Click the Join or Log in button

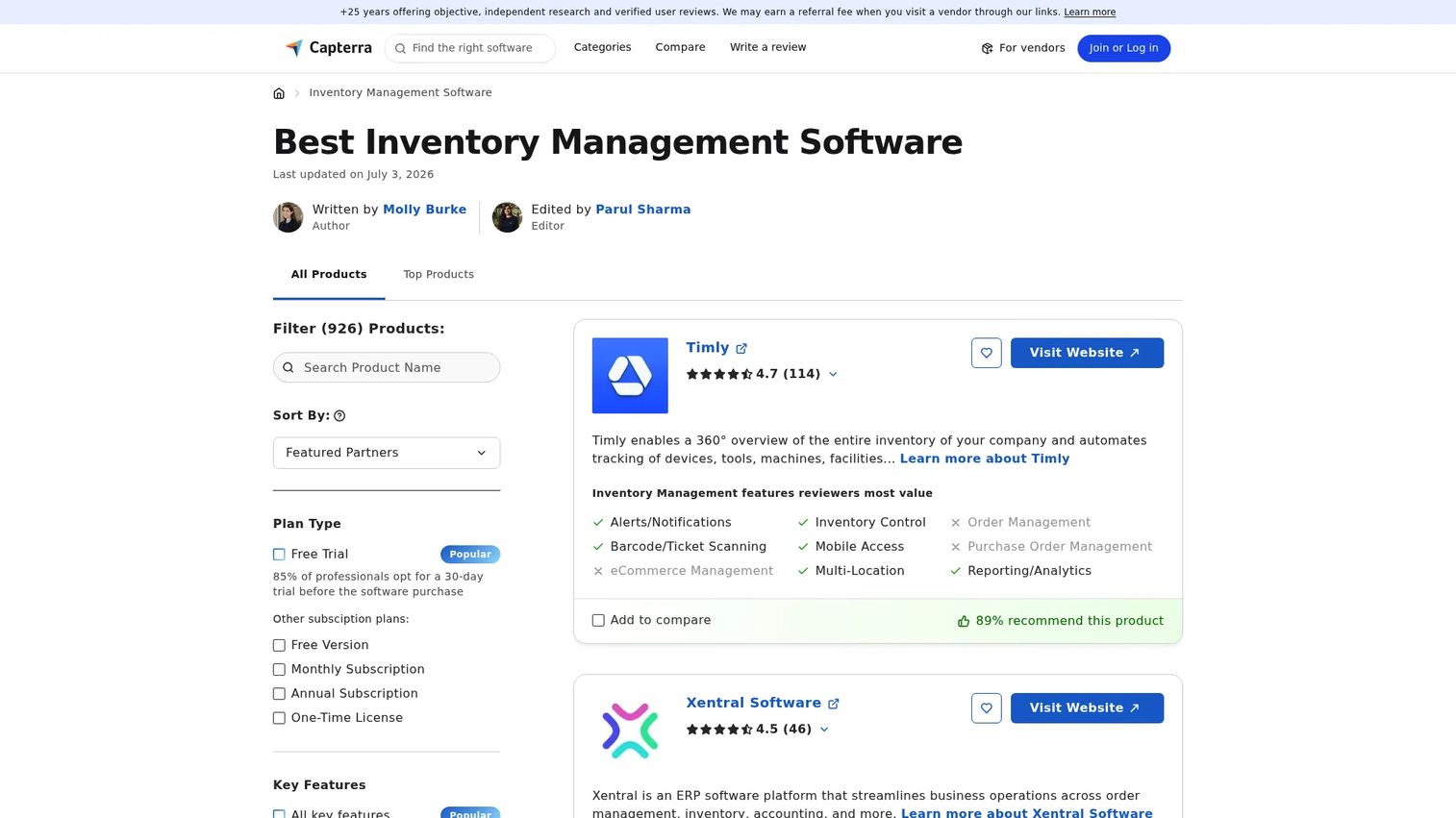click(x=1123, y=48)
